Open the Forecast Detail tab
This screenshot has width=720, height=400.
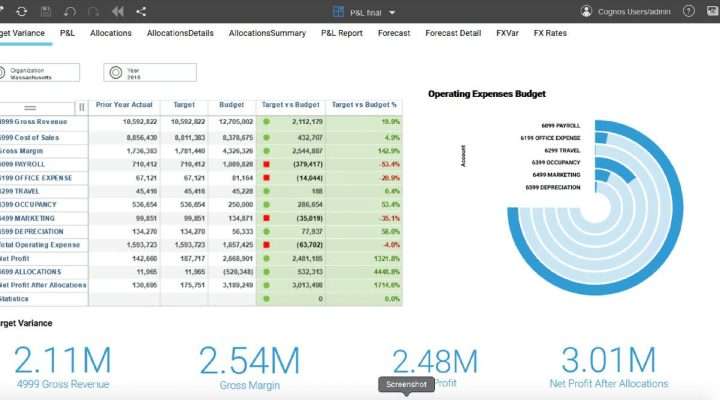point(453,33)
